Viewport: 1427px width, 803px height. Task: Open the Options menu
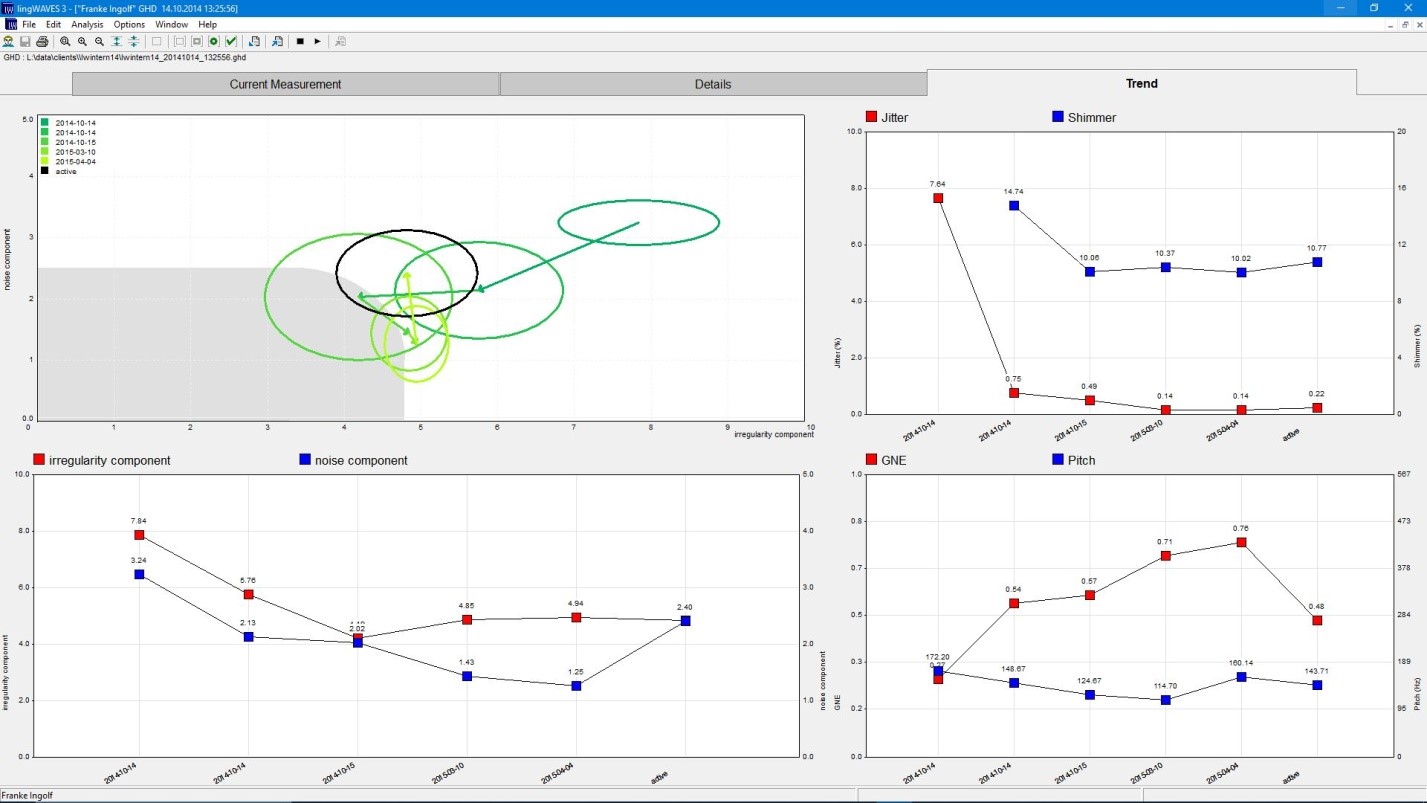129,24
